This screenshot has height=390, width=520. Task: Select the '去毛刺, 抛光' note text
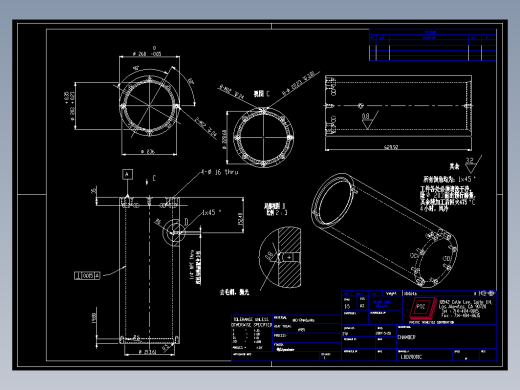(234, 292)
